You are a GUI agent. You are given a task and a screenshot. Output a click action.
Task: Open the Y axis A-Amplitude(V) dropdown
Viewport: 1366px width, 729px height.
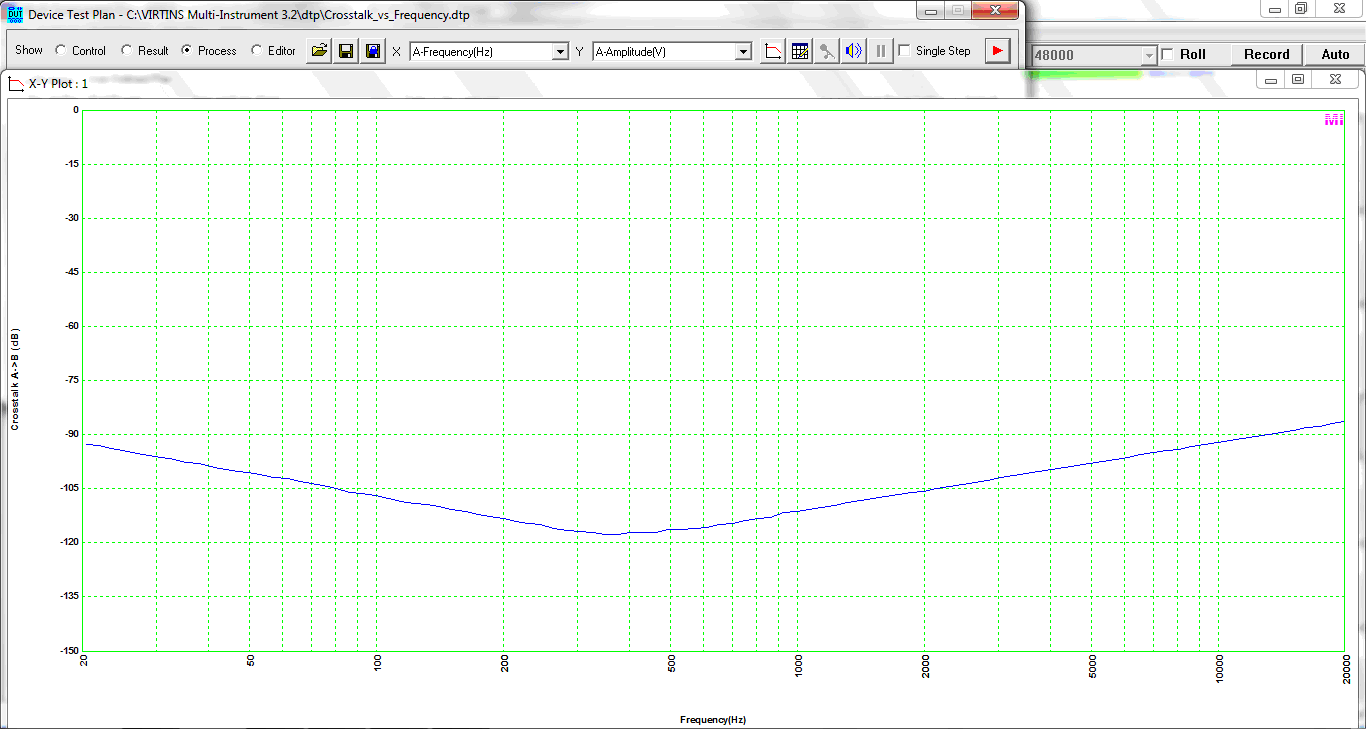[743, 51]
